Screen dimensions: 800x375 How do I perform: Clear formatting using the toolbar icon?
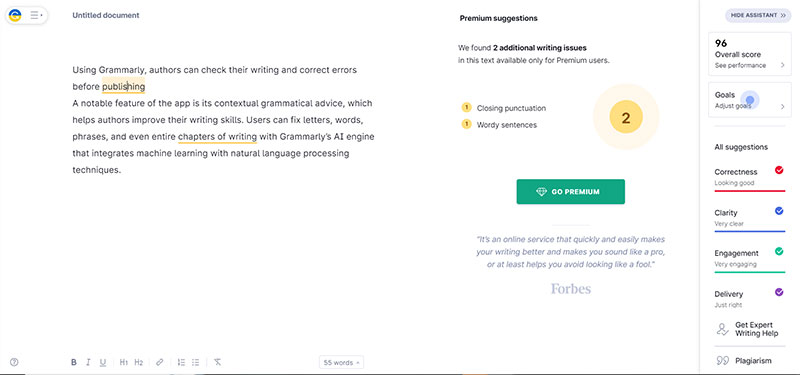click(x=217, y=362)
